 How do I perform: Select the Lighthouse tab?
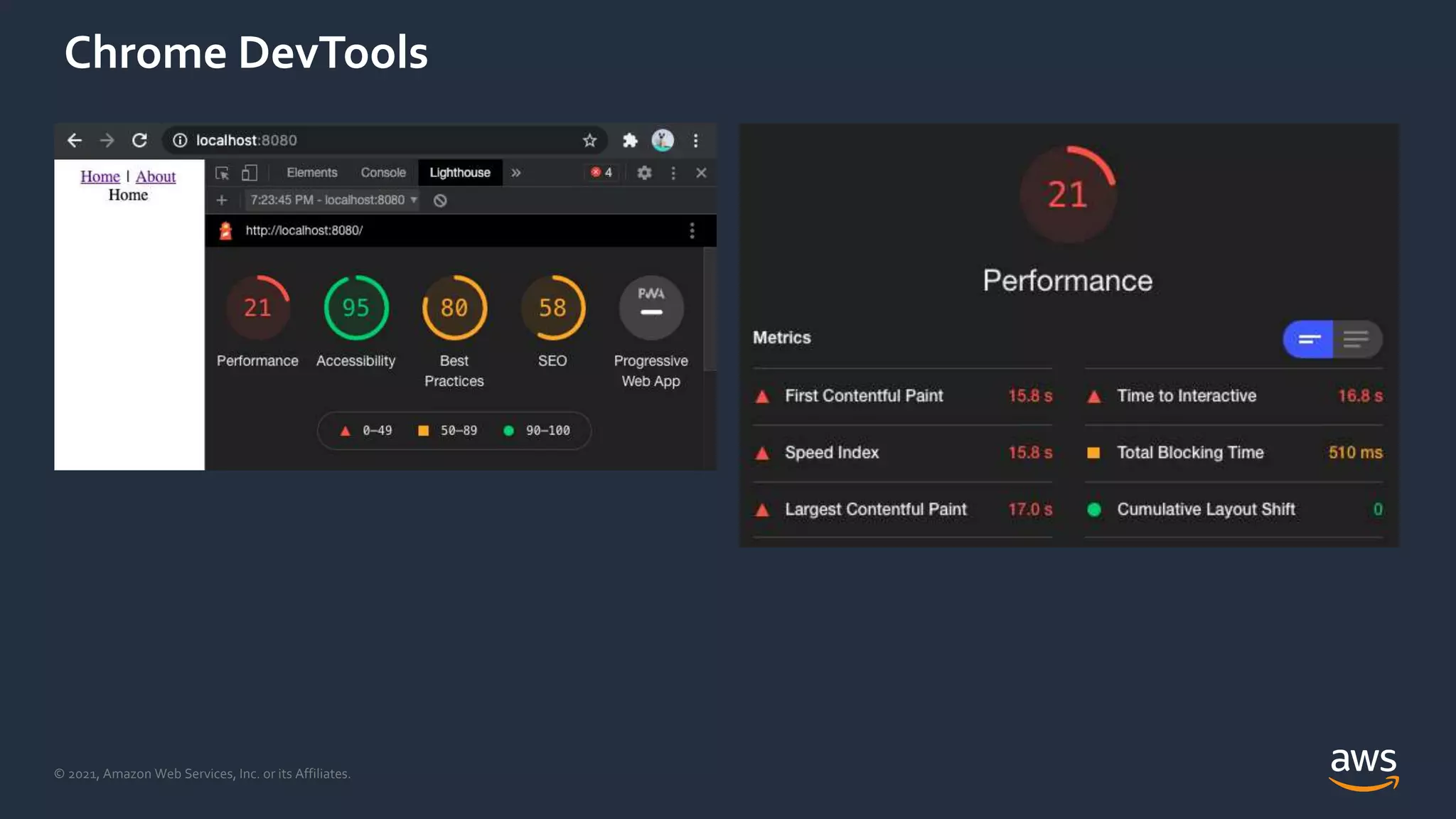(460, 173)
